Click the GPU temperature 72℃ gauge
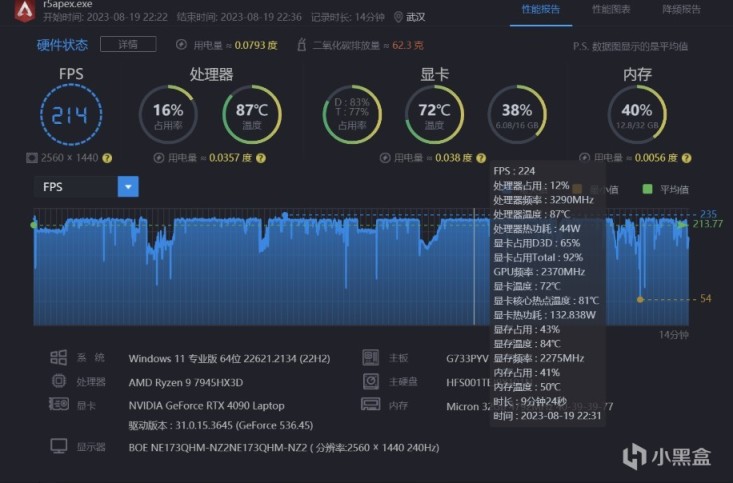Viewport: 733px width, 483px height. coord(434,115)
